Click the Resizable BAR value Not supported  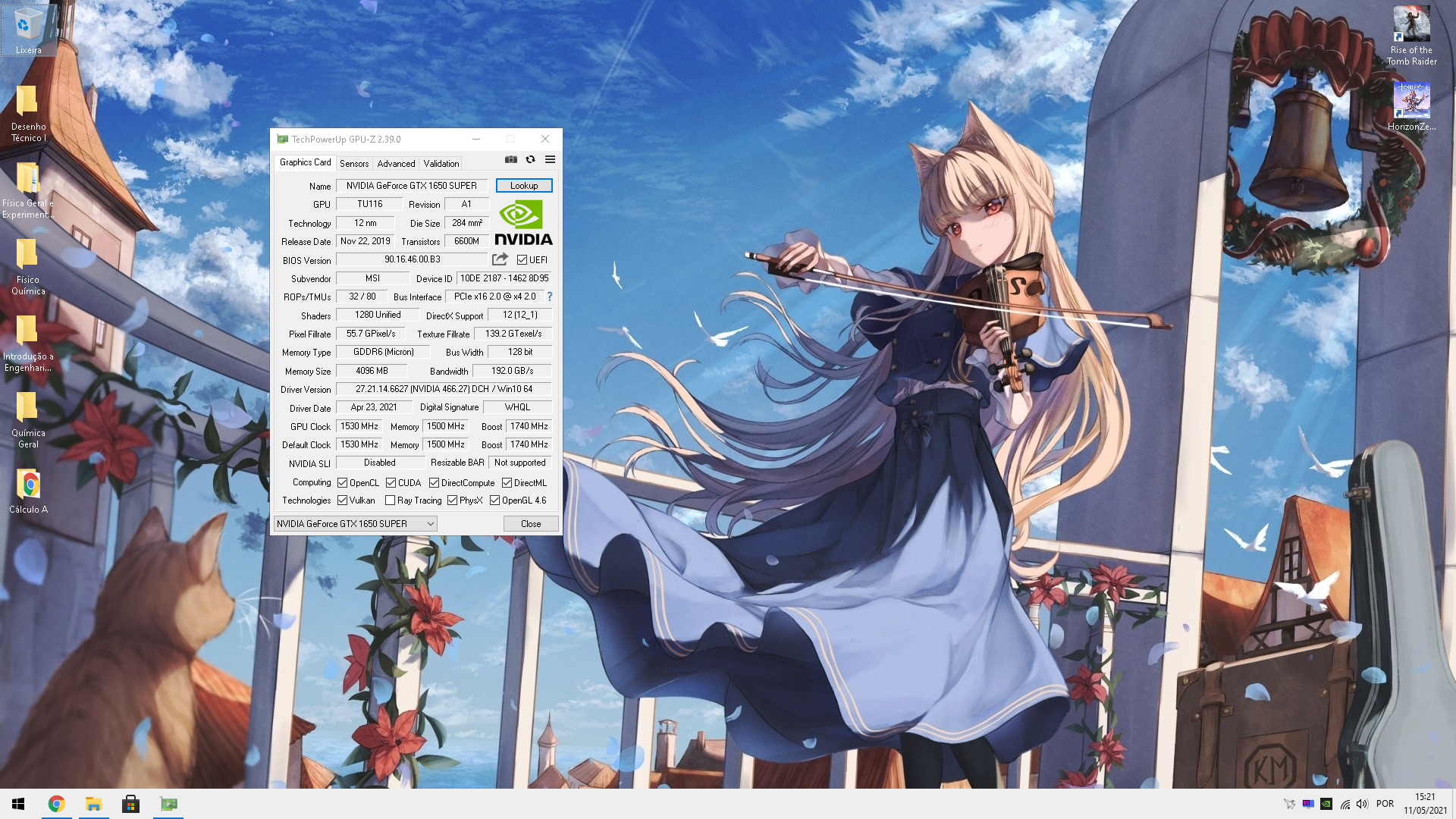[520, 463]
